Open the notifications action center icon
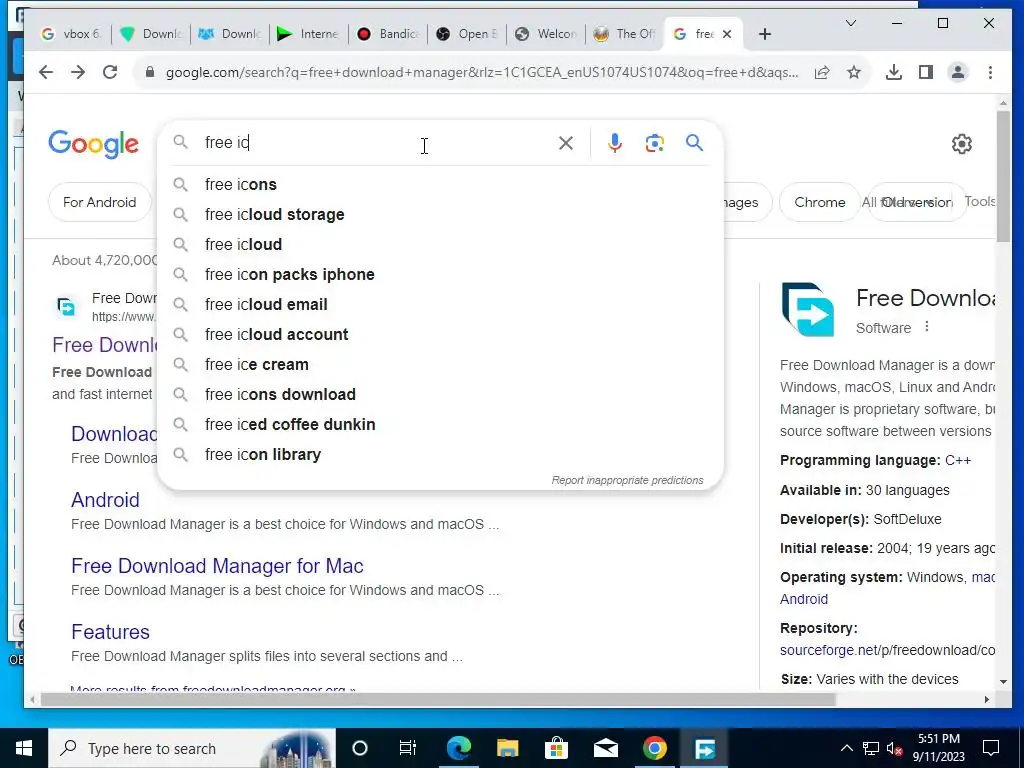The height and width of the screenshot is (768, 1024). pos(991,747)
